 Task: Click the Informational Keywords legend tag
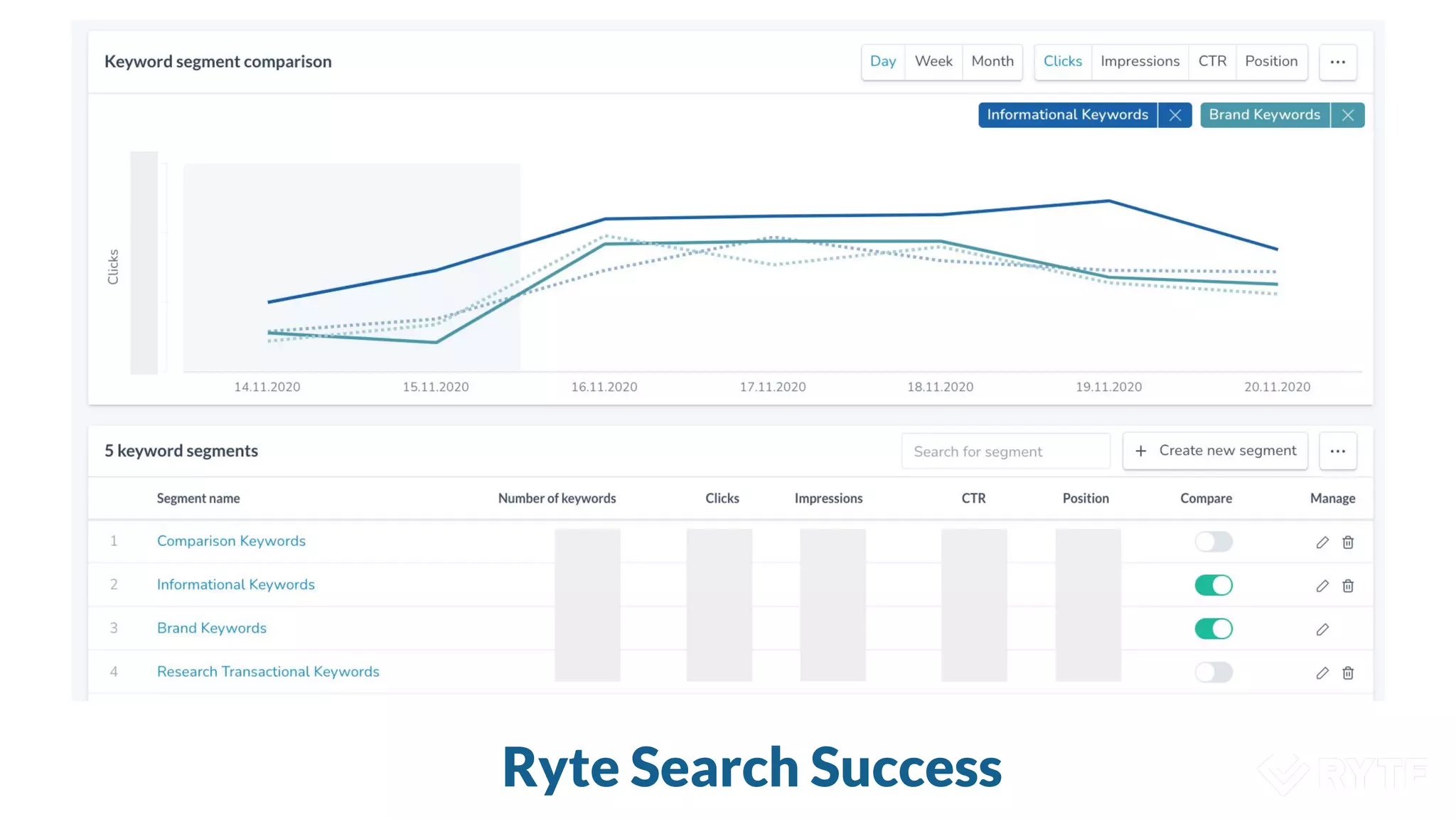[x=1068, y=115]
